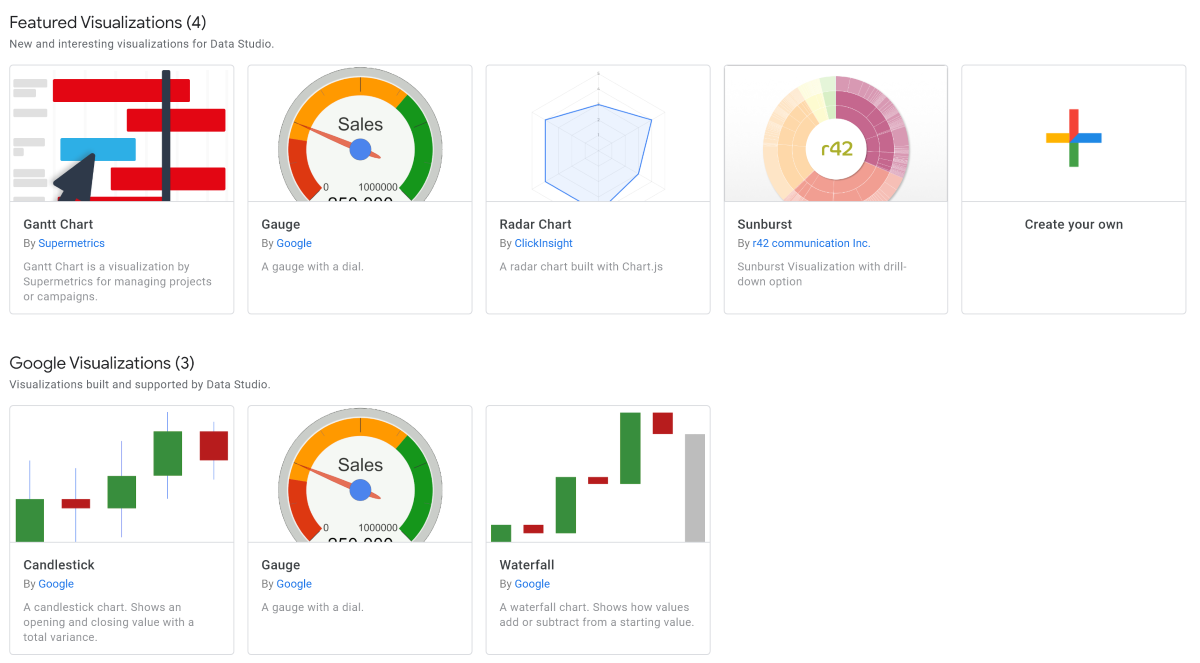Open the Sunburst r42 preview image

(835, 133)
